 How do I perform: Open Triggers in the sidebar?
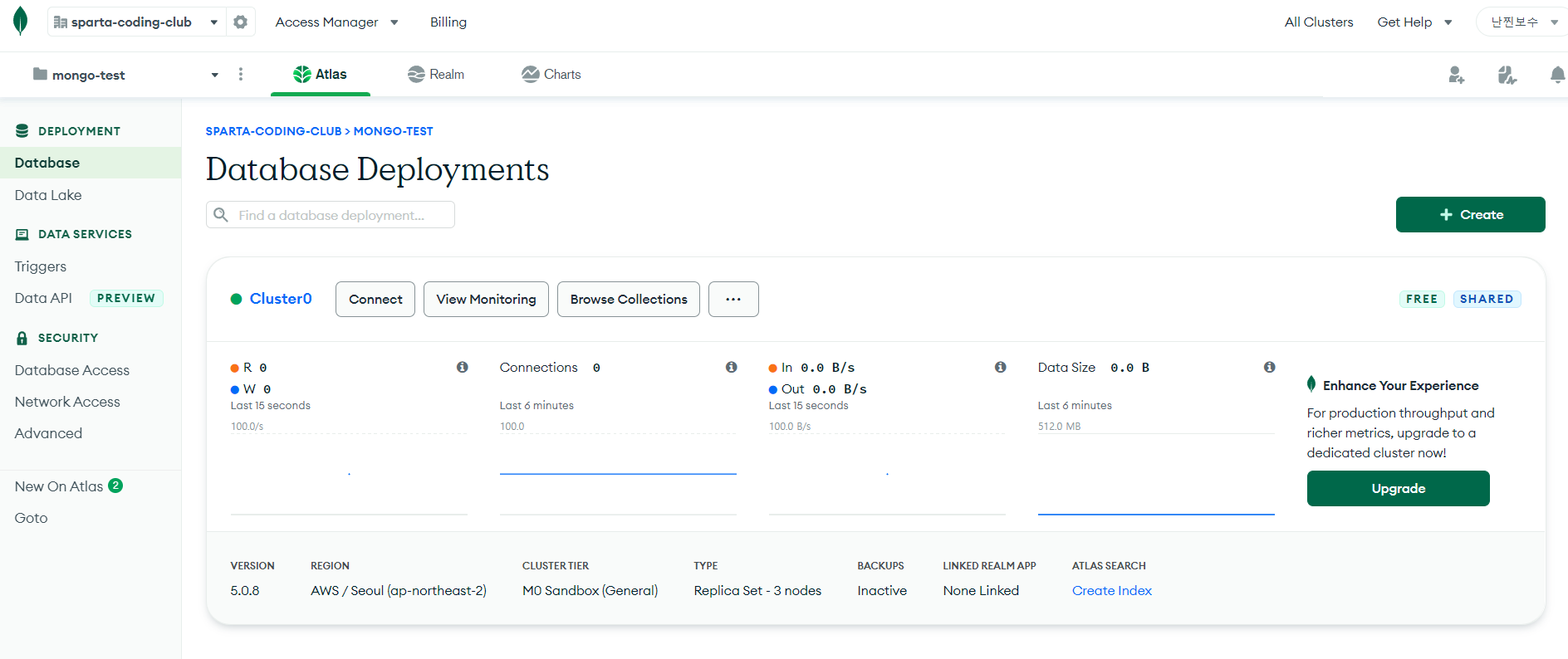pyautogui.click(x=41, y=266)
